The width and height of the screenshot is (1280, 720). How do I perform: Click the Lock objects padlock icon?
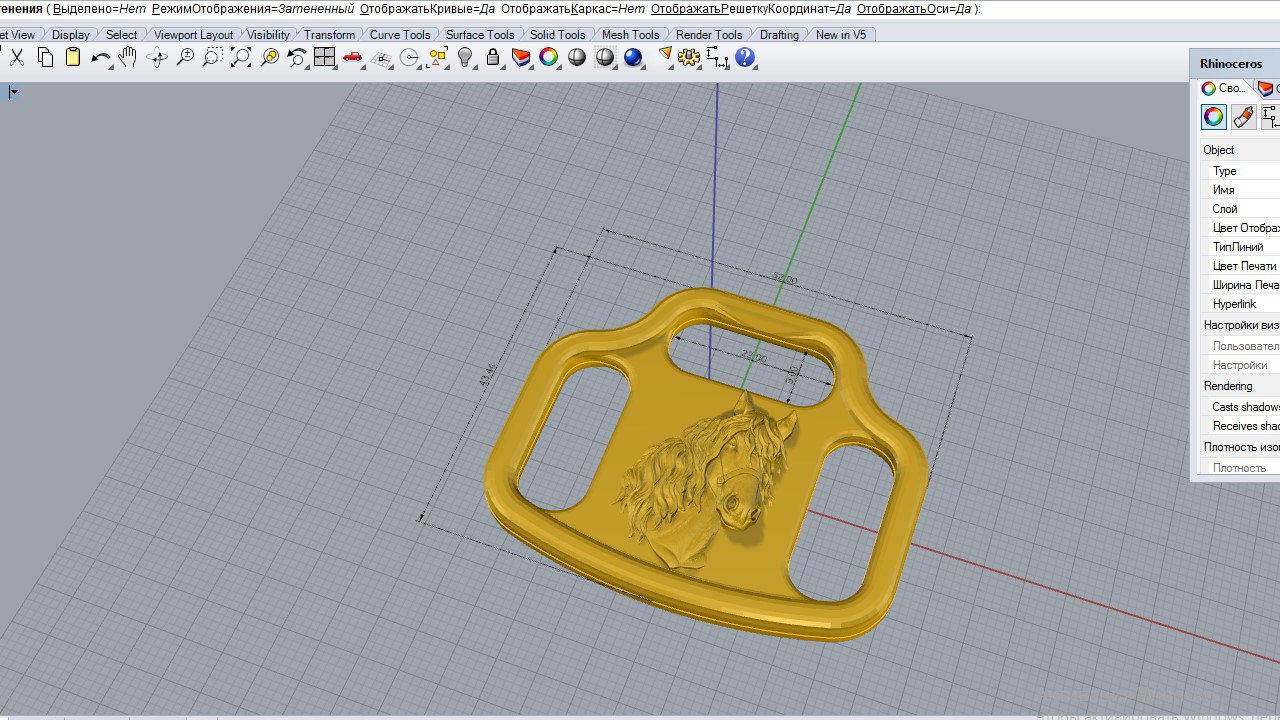(492, 58)
